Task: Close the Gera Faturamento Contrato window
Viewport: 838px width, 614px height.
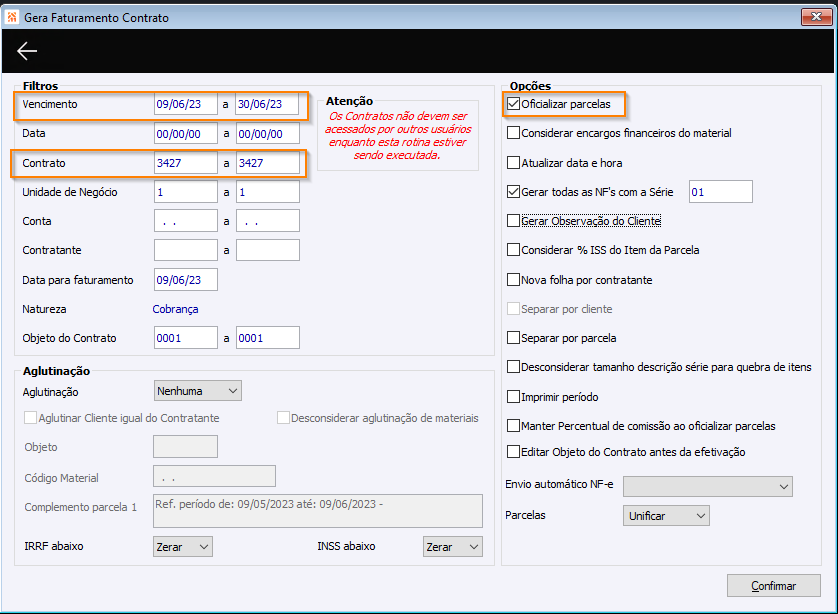Action: 816,17
